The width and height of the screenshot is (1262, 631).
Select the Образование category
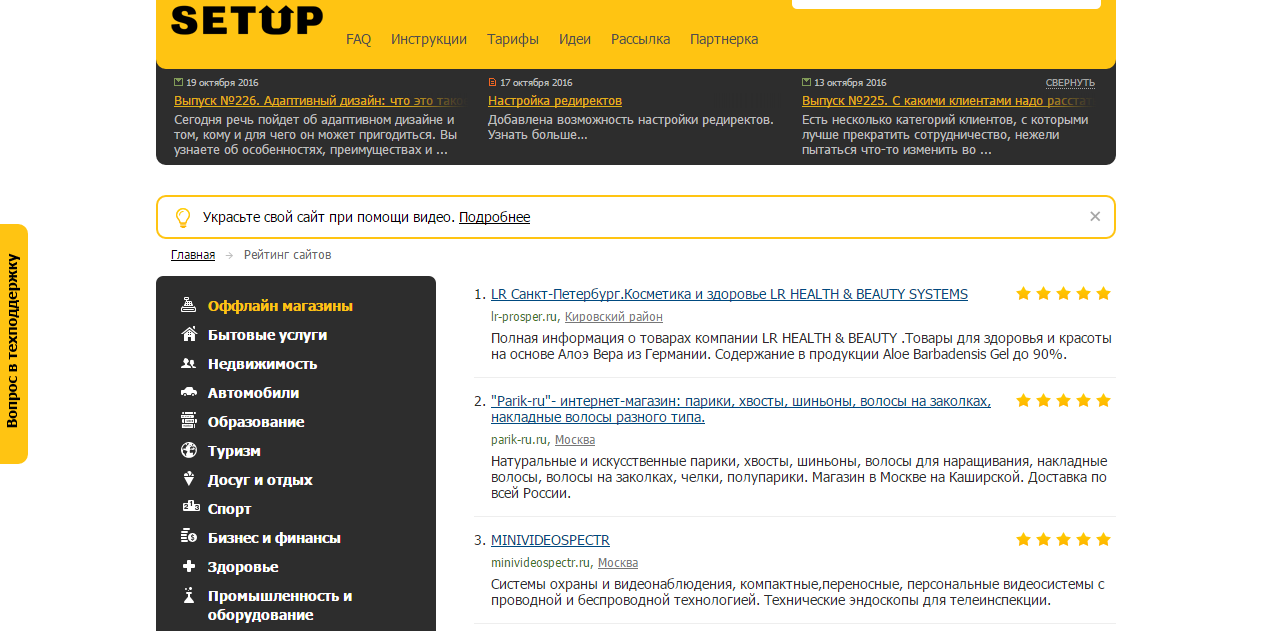click(x=256, y=422)
